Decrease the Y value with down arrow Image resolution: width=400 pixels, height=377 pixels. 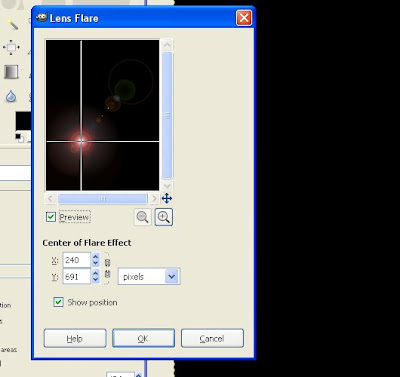(x=96, y=280)
